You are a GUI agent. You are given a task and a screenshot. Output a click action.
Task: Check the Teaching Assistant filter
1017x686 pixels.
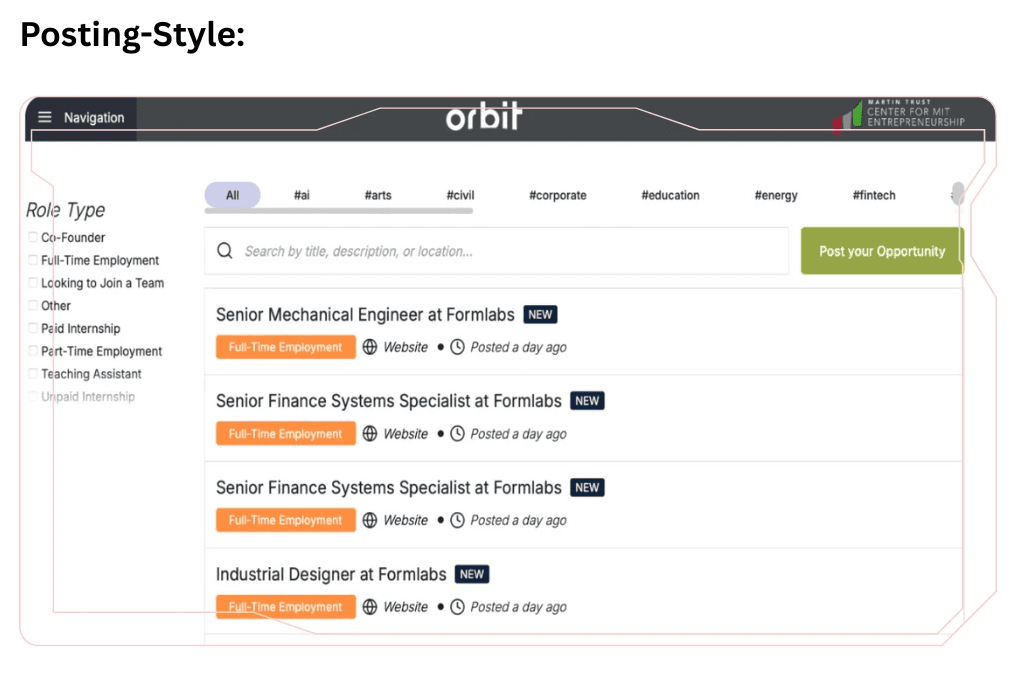pyautogui.click(x=33, y=373)
